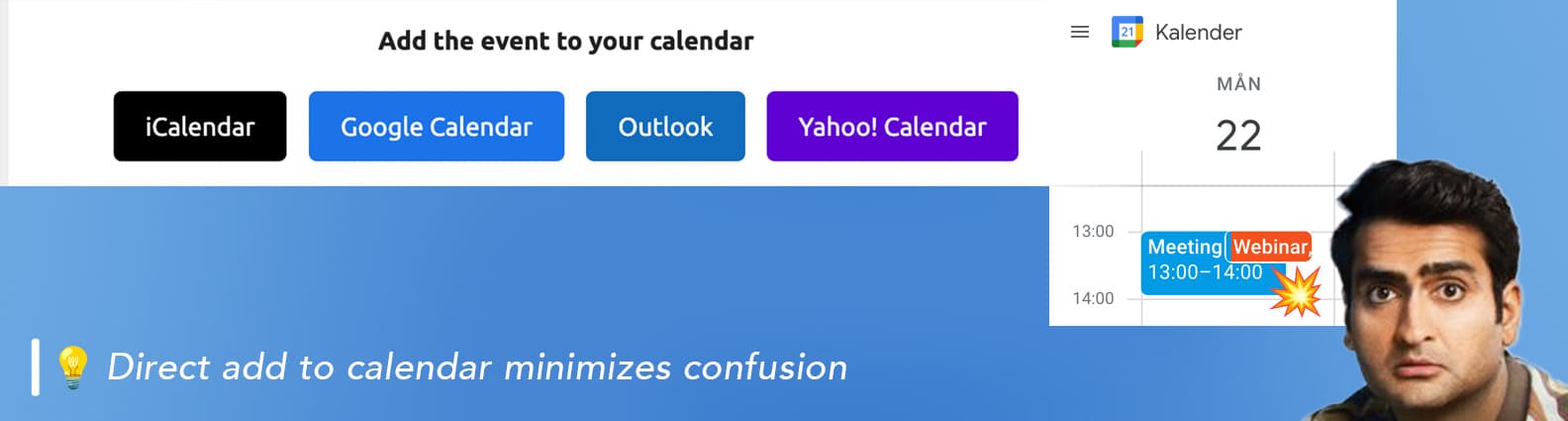
Task: Open the hamburger main menu icon
Action: pyautogui.click(x=1080, y=33)
